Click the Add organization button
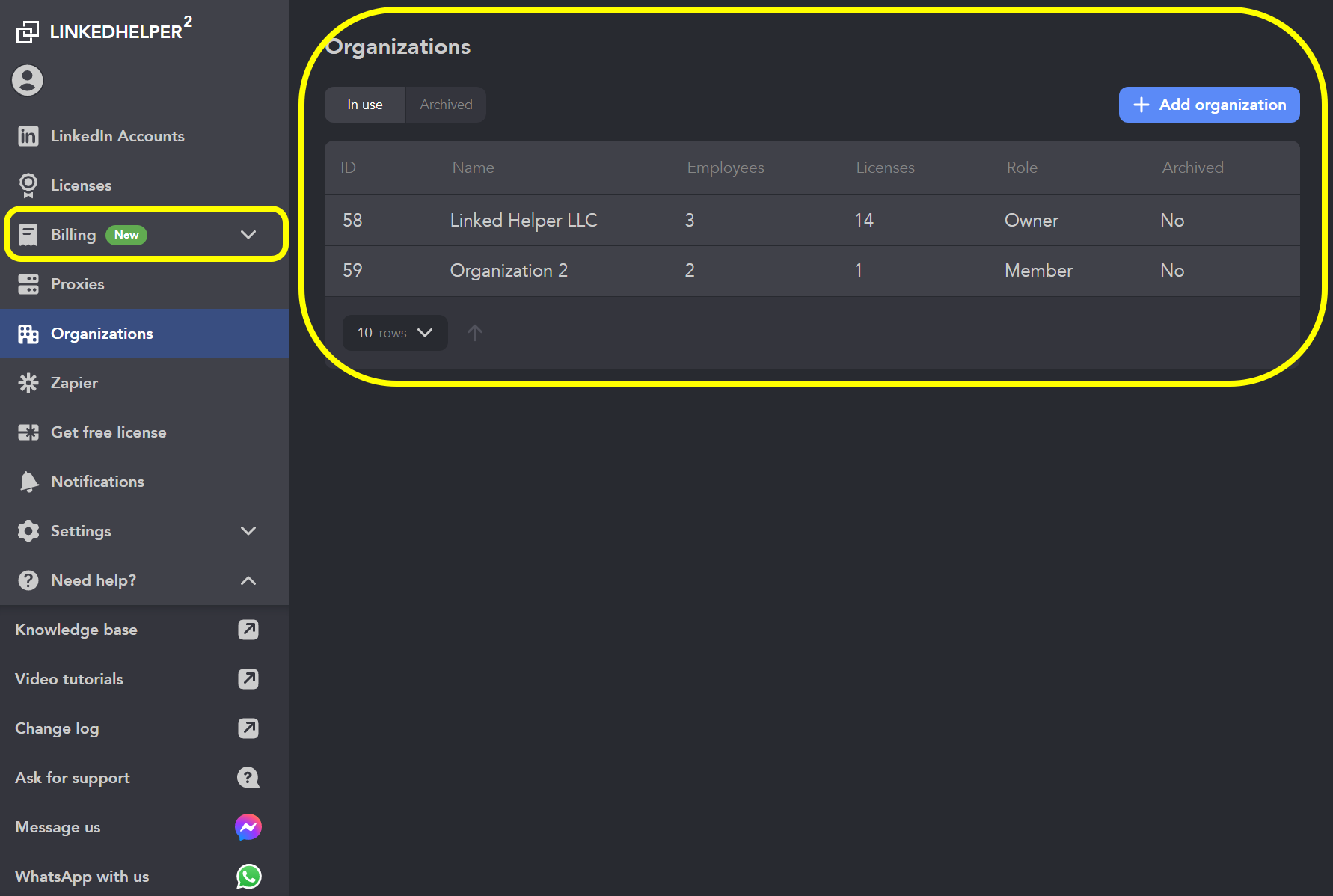 click(1210, 105)
